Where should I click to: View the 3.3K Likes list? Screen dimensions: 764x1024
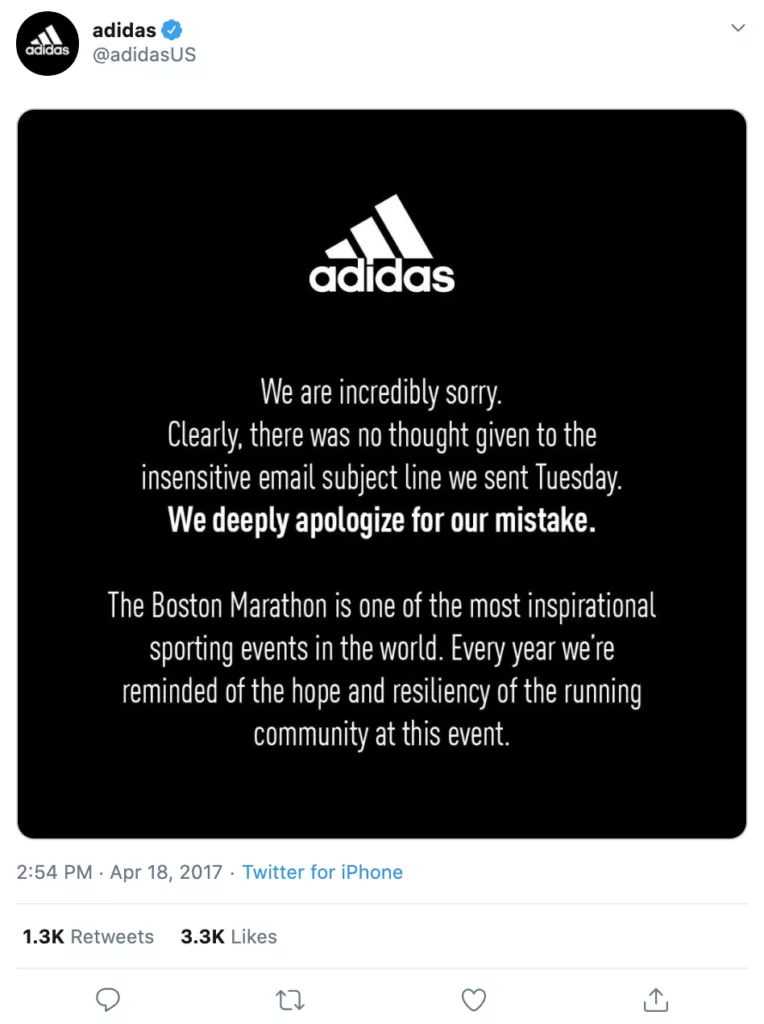tap(229, 936)
